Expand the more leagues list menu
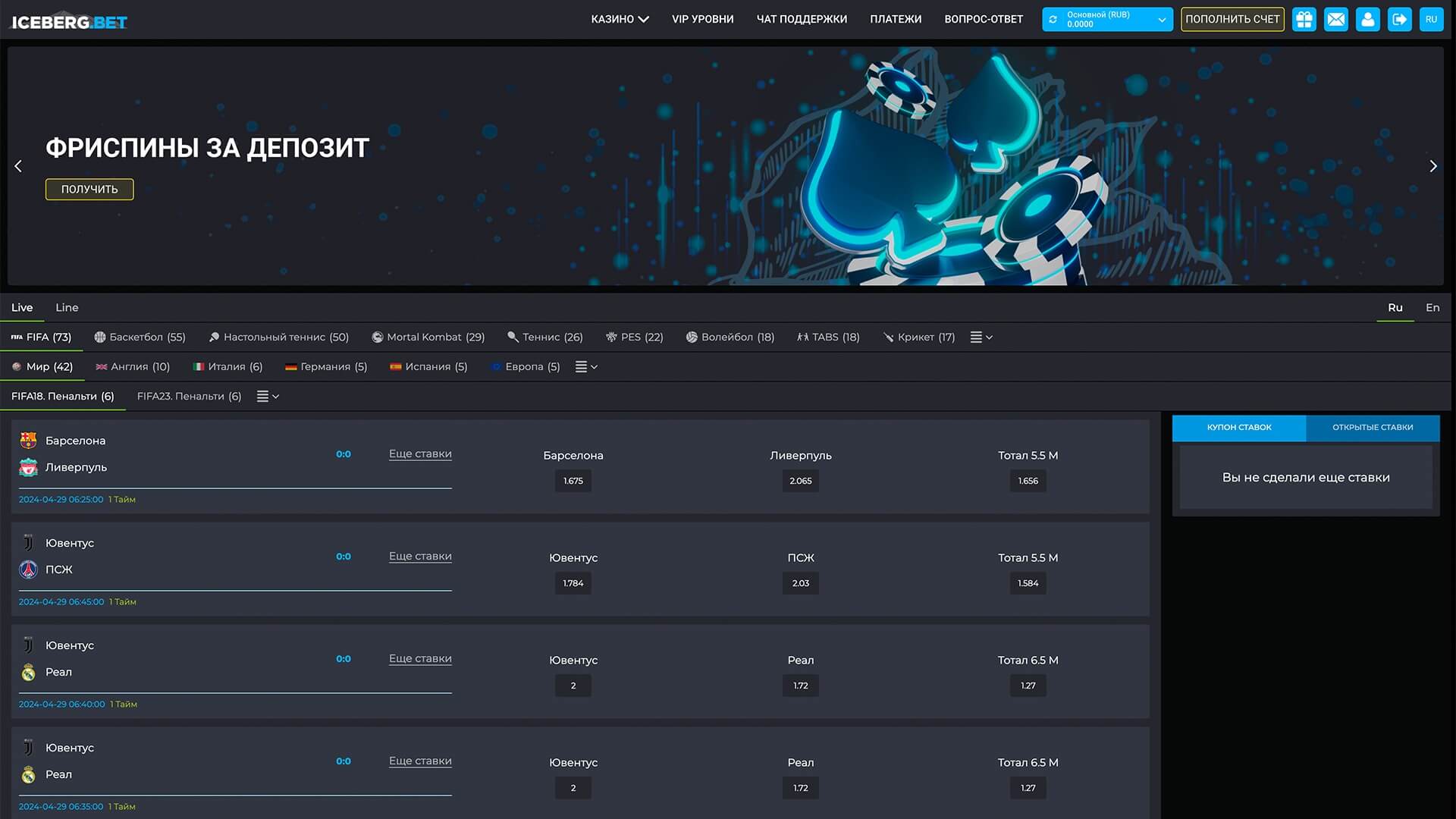The width and height of the screenshot is (1456, 819). 268,397
